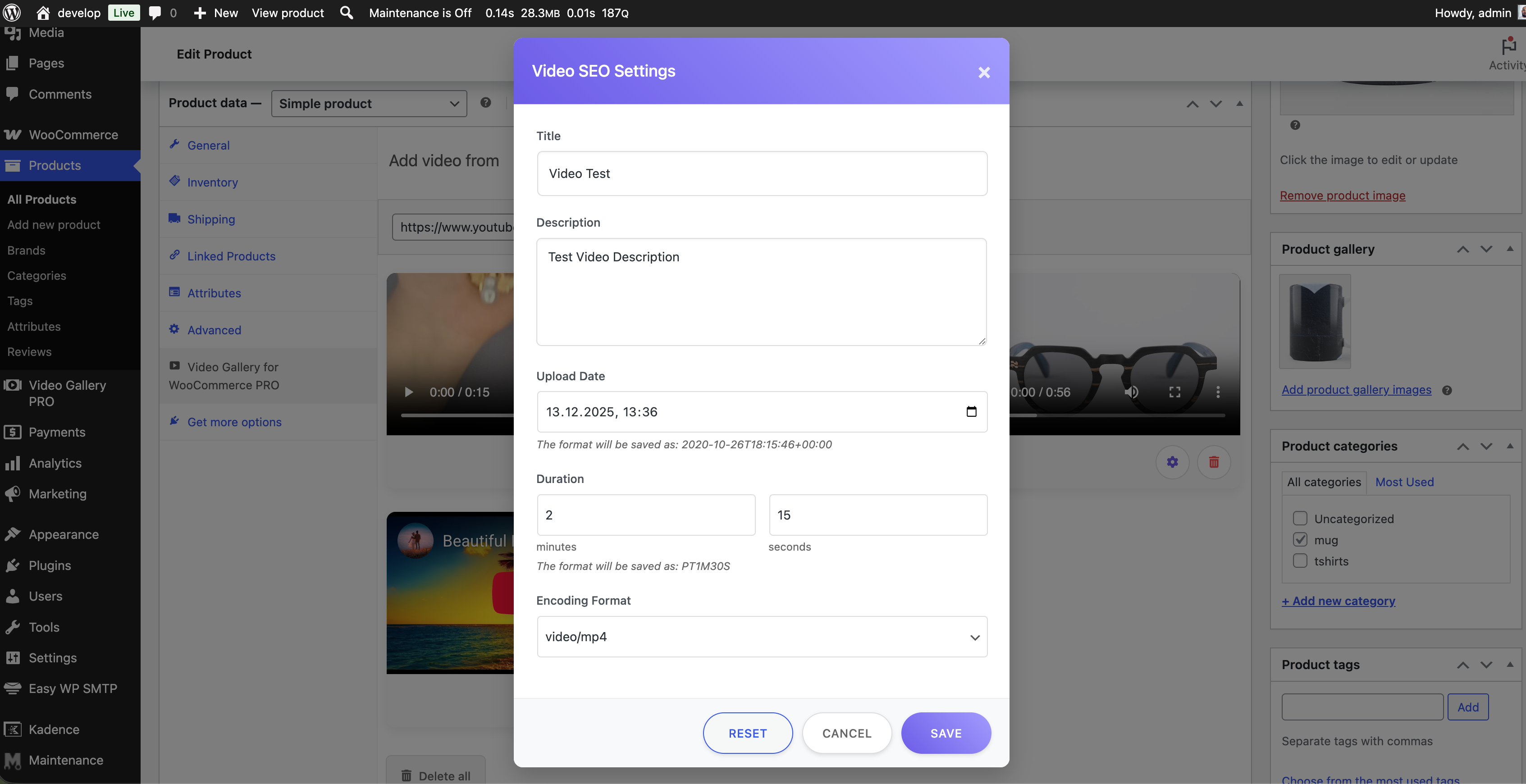Expand the glasses video to fullscreen

1175,392
